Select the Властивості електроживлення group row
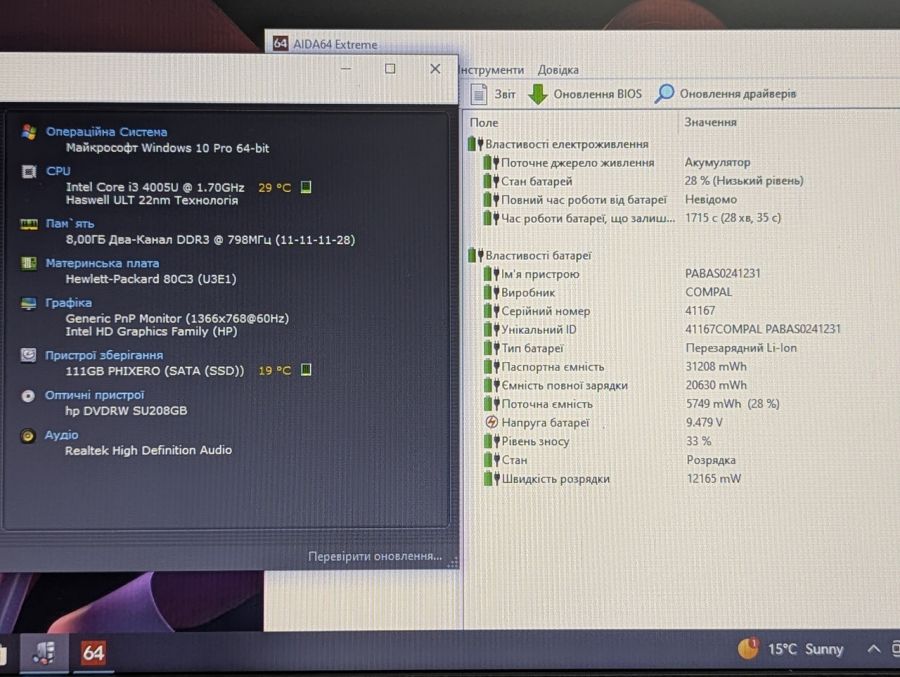This screenshot has height=677, width=900. [558, 144]
